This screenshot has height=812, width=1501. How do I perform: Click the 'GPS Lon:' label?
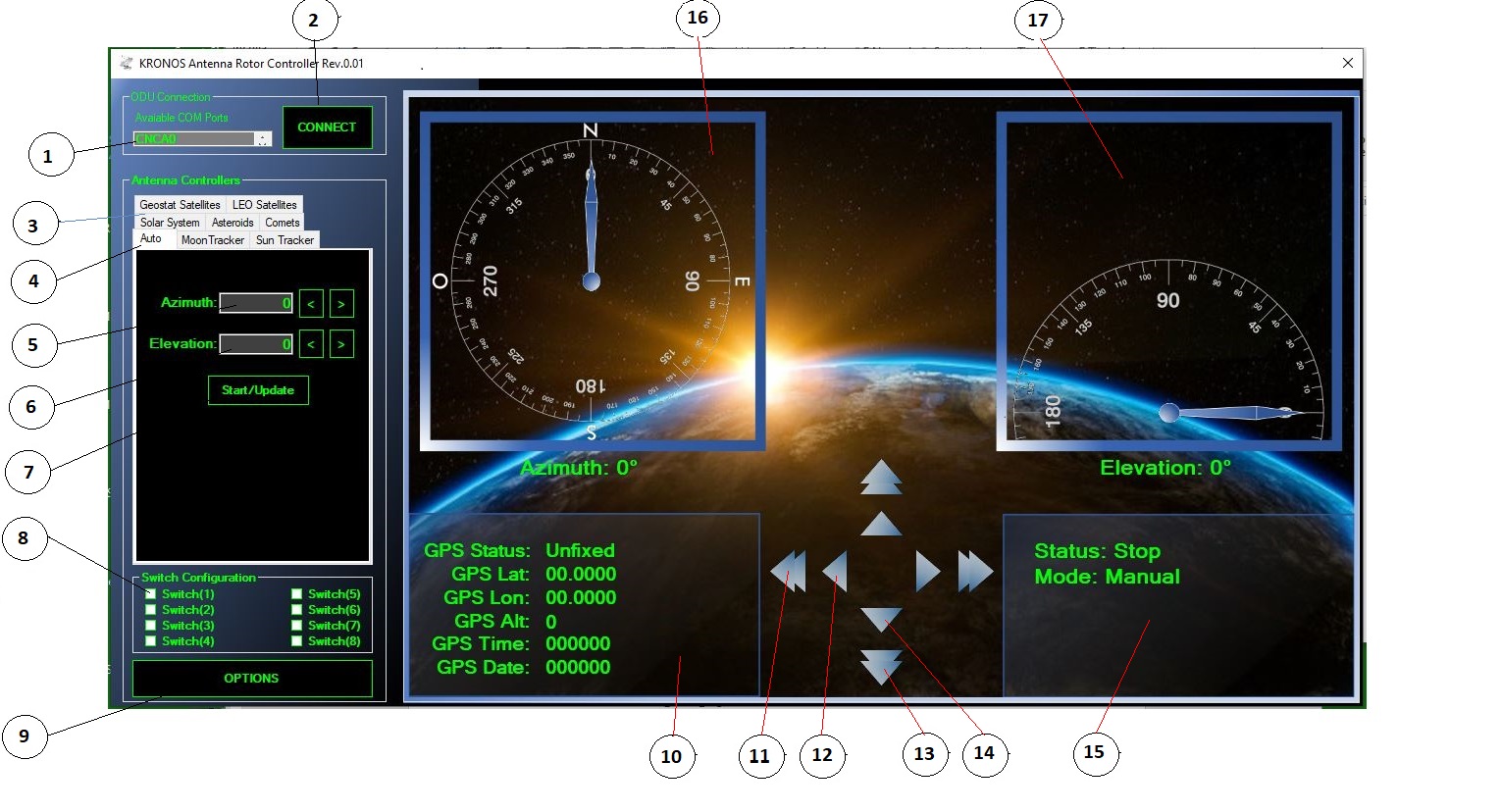(487, 598)
